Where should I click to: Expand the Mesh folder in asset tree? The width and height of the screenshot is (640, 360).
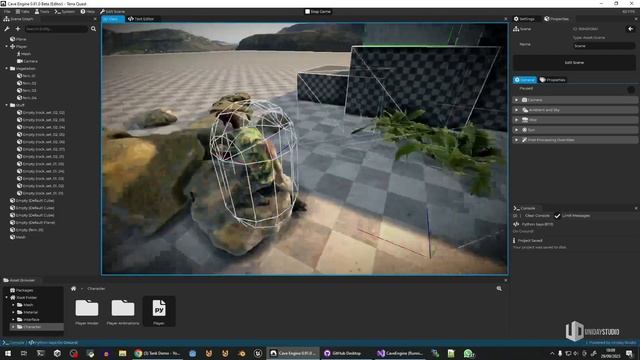[13, 305]
